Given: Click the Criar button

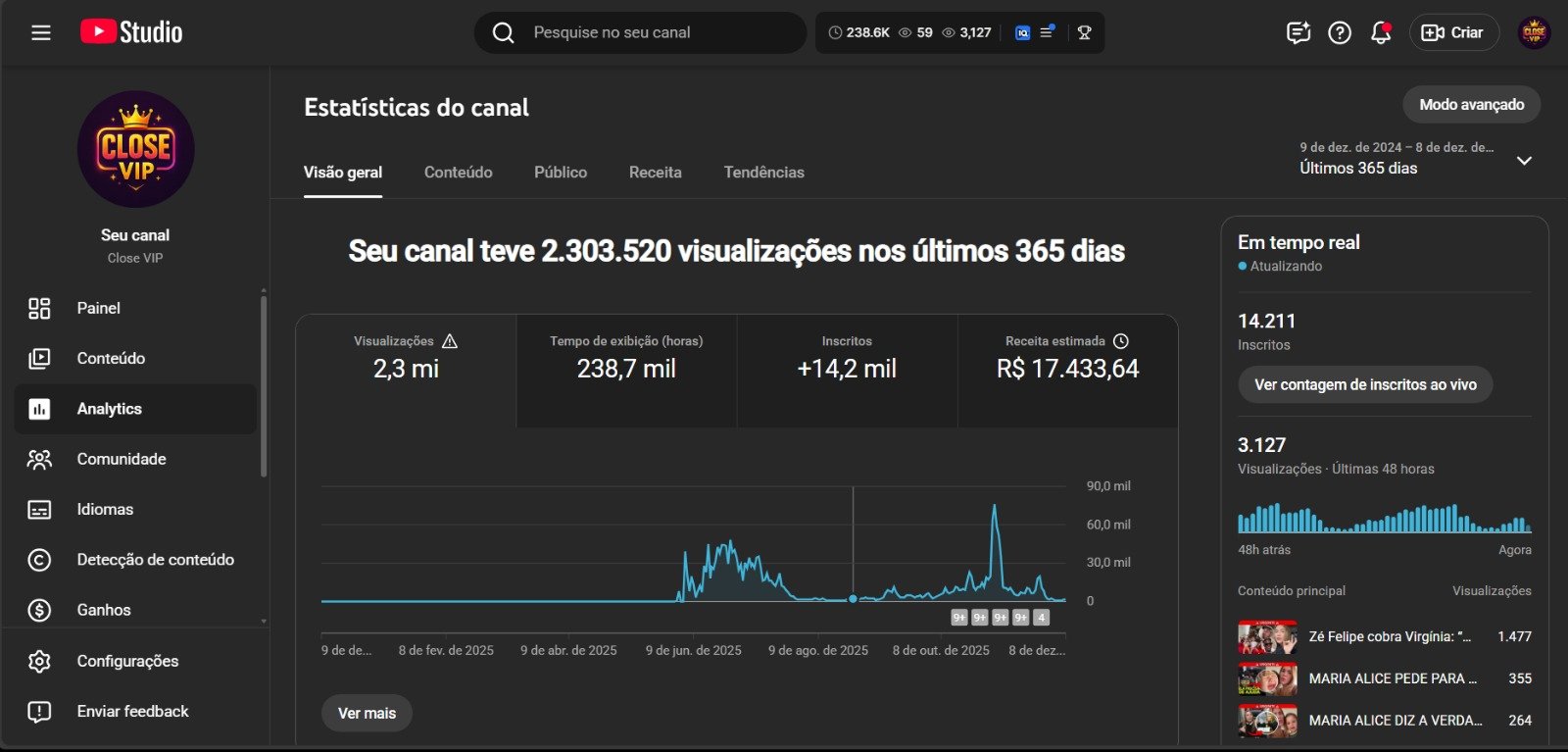Looking at the screenshot, I should [1454, 32].
